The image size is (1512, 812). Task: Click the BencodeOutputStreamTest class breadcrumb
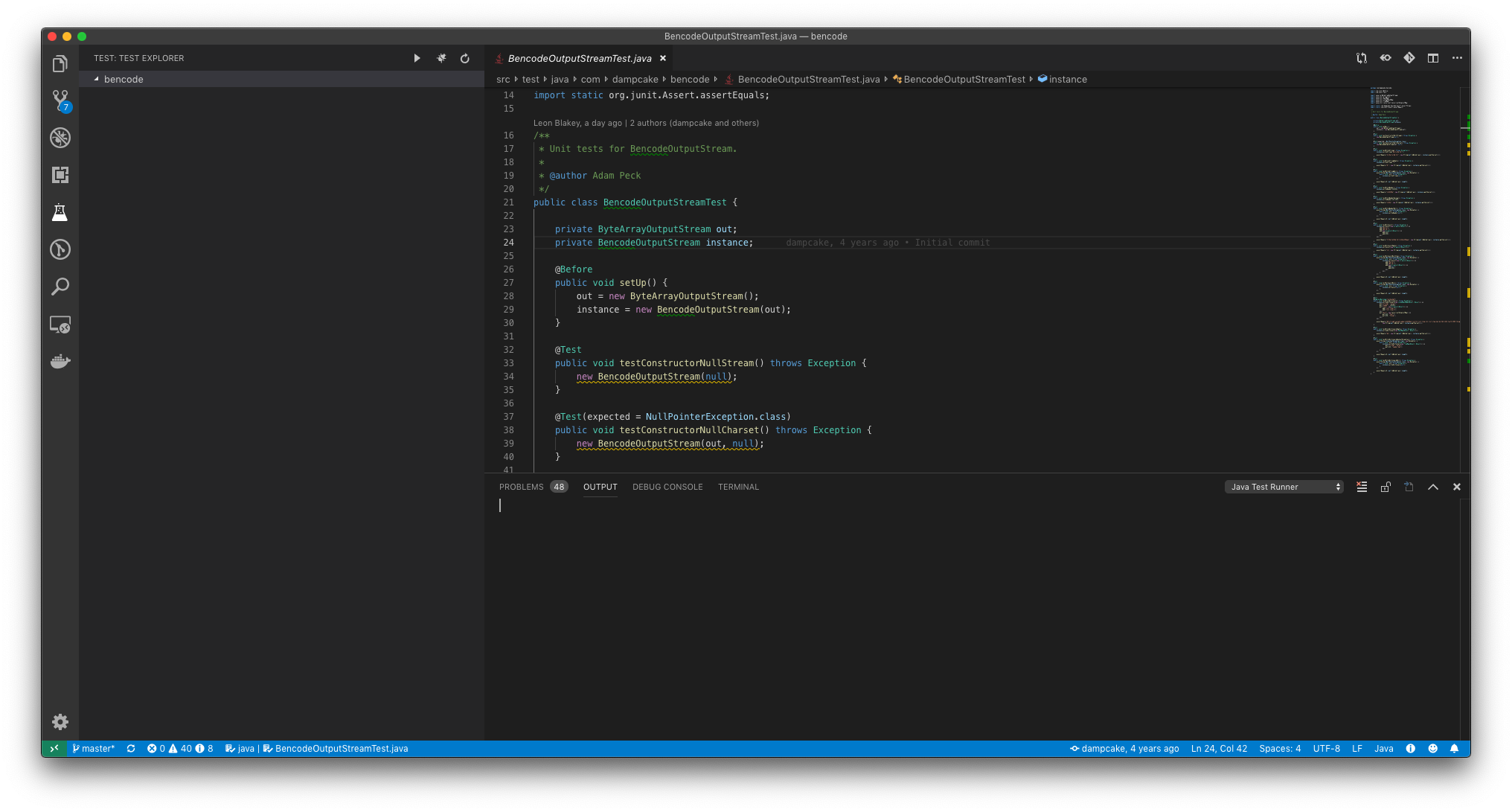pyautogui.click(x=958, y=80)
